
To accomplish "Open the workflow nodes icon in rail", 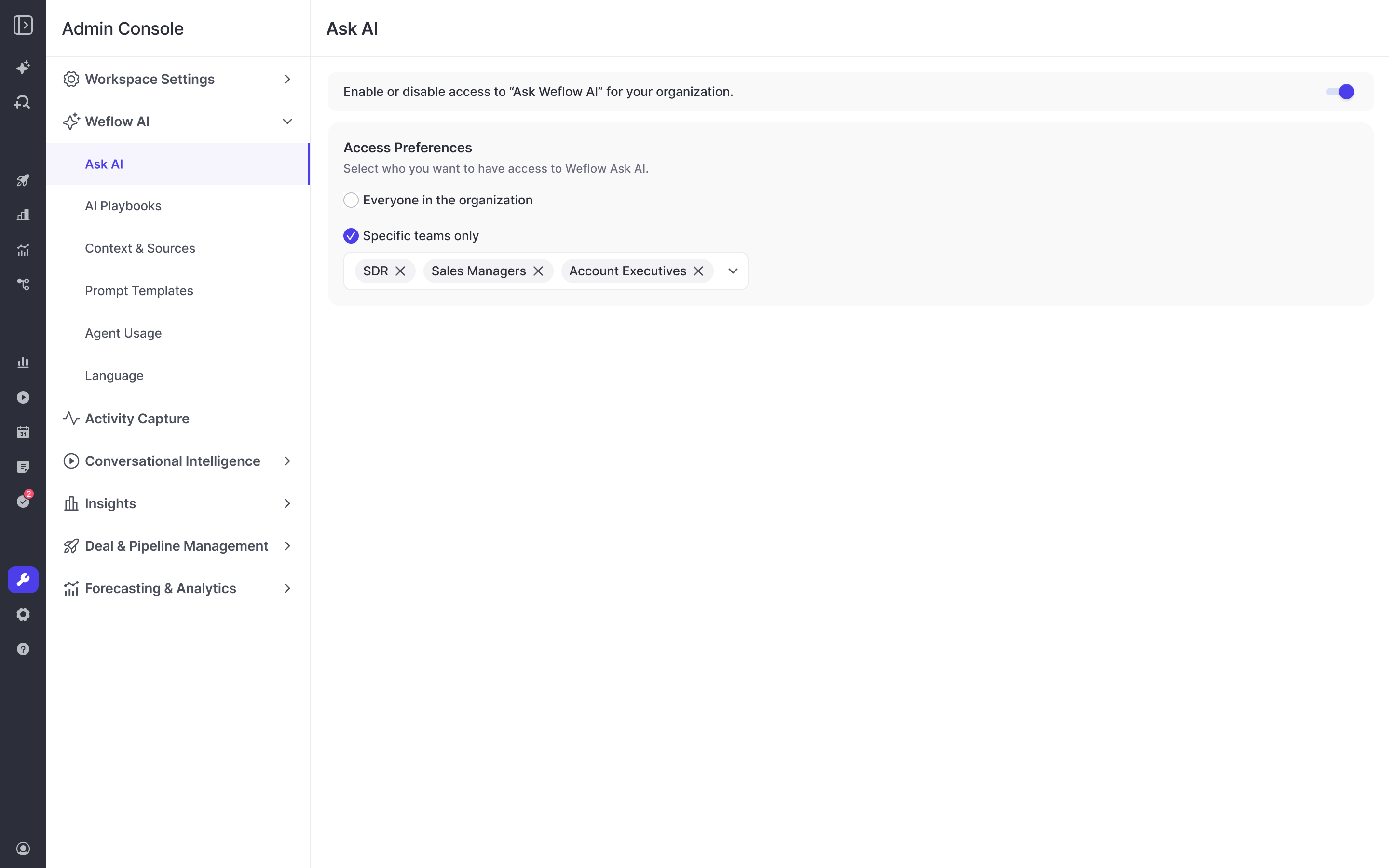I will click(x=23, y=284).
